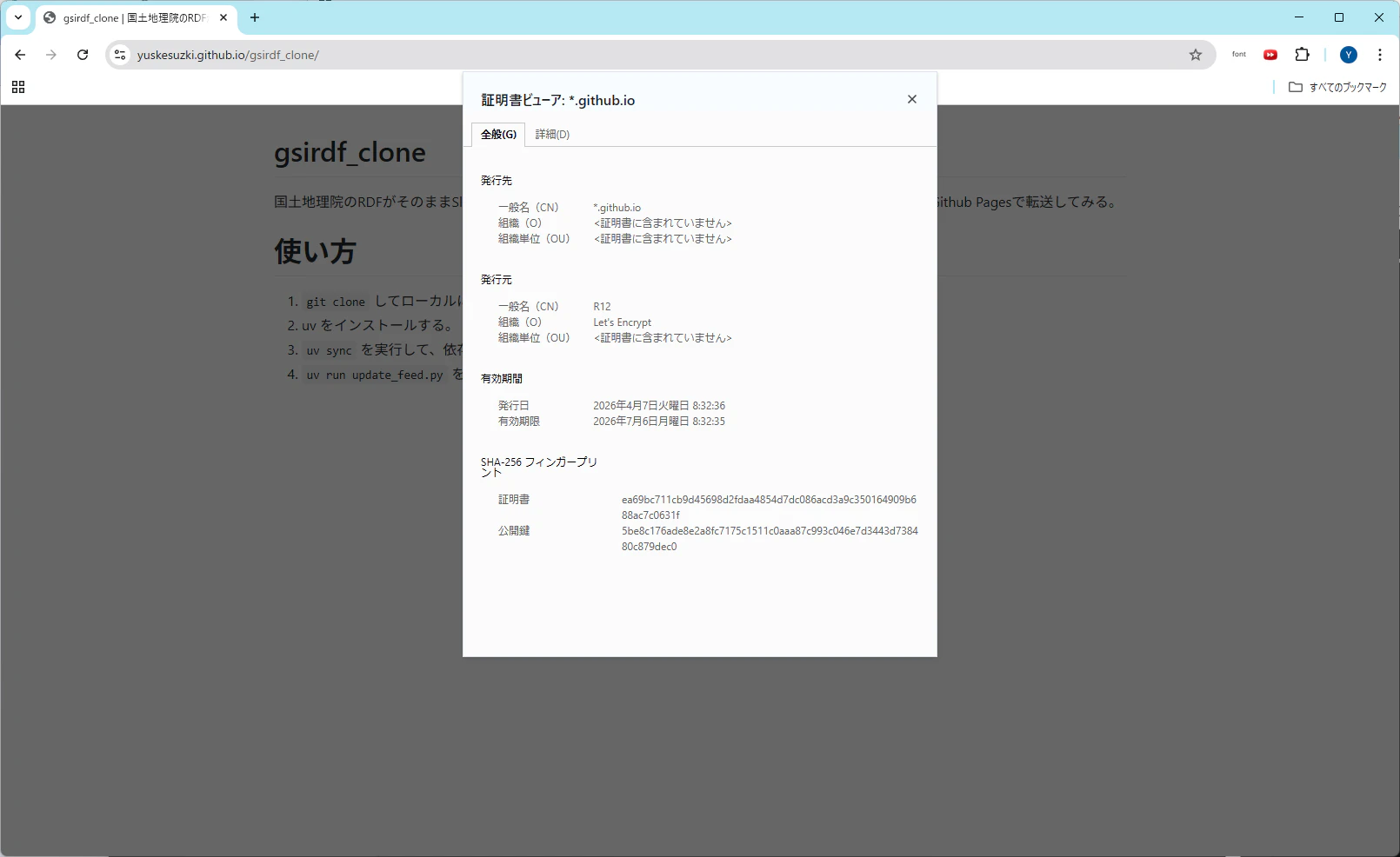Click the *.github.io common name value
Image resolution: width=1400 pixels, height=857 pixels.
tap(617, 208)
